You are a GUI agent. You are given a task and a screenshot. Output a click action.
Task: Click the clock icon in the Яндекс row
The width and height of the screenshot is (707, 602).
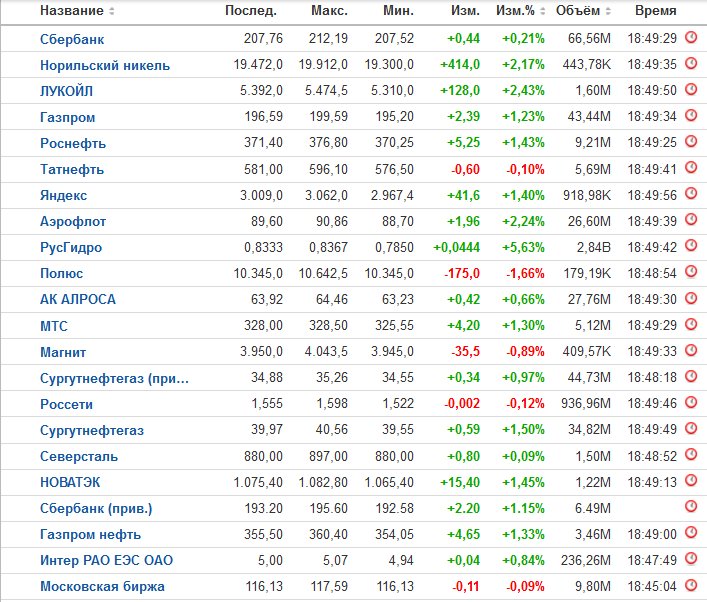click(x=691, y=194)
